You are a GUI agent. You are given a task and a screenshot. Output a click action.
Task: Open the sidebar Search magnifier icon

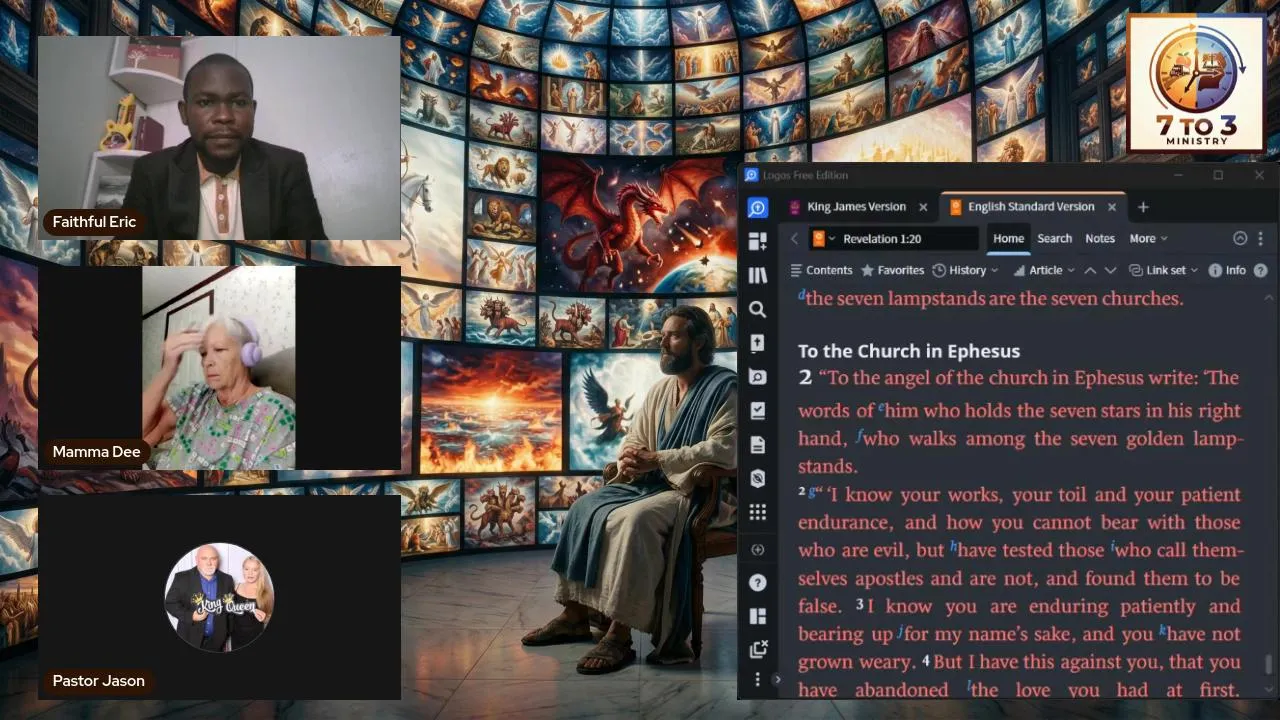pyautogui.click(x=758, y=309)
